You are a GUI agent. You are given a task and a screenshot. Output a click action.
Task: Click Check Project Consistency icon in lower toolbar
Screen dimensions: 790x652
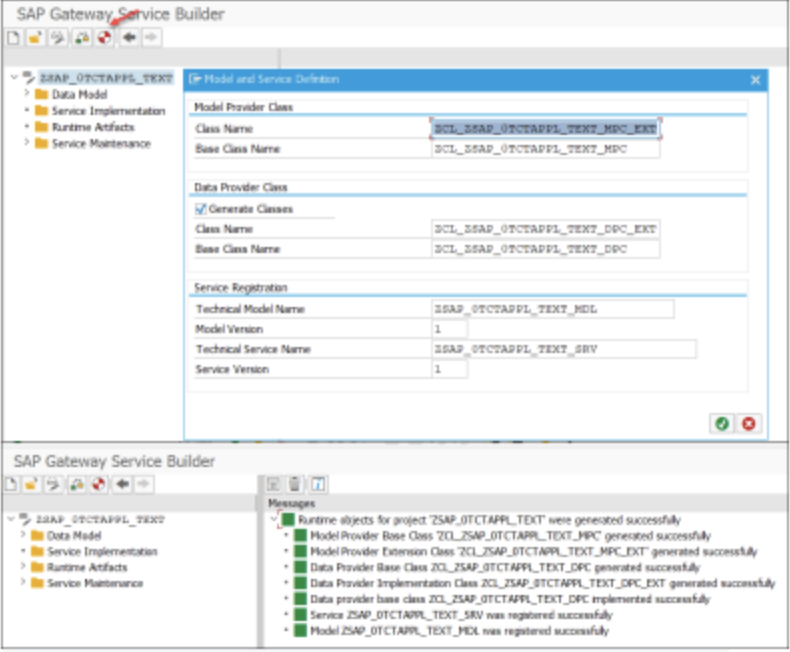pos(77,484)
